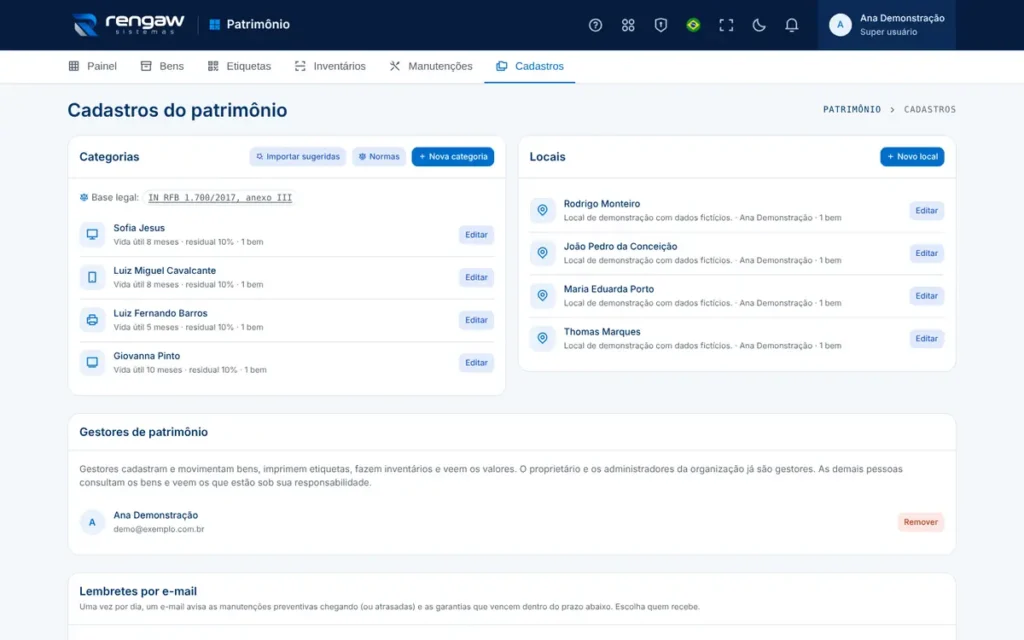Viewport: 1024px width, 640px height.
Task: Click PATRIMÔNIO in the breadcrumb
Action: click(x=852, y=109)
